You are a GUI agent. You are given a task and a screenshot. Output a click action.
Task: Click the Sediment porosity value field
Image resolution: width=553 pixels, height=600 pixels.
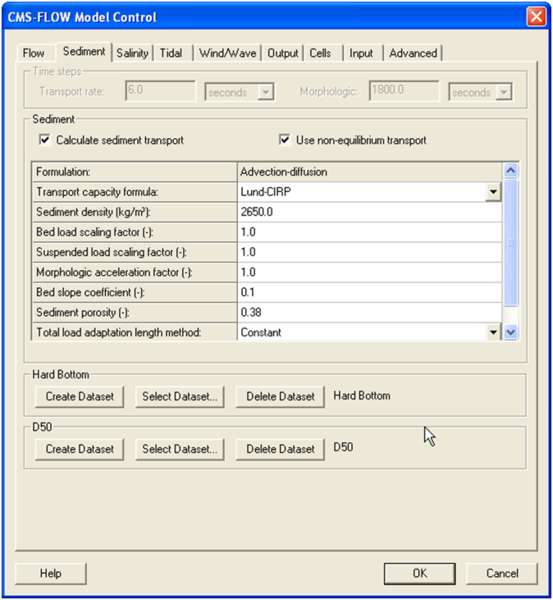(x=369, y=312)
